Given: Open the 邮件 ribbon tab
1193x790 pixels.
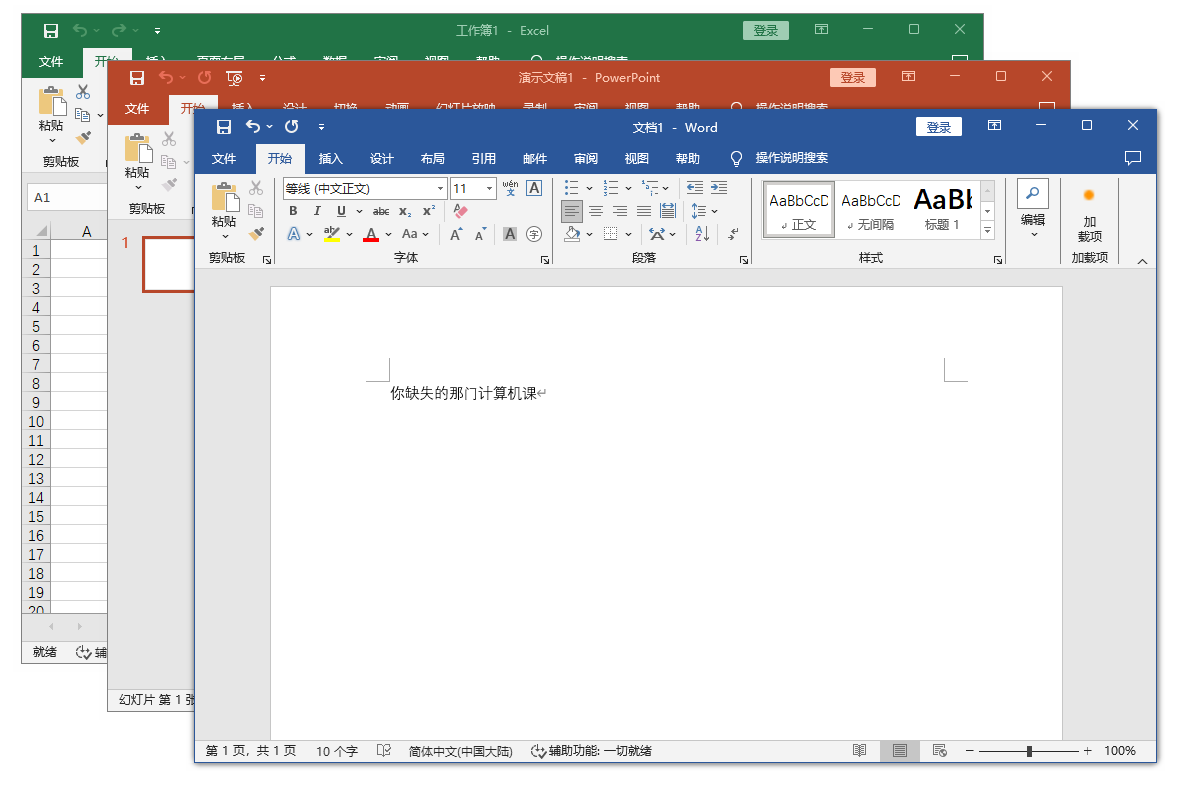Looking at the screenshot, I should coord(534,158).
